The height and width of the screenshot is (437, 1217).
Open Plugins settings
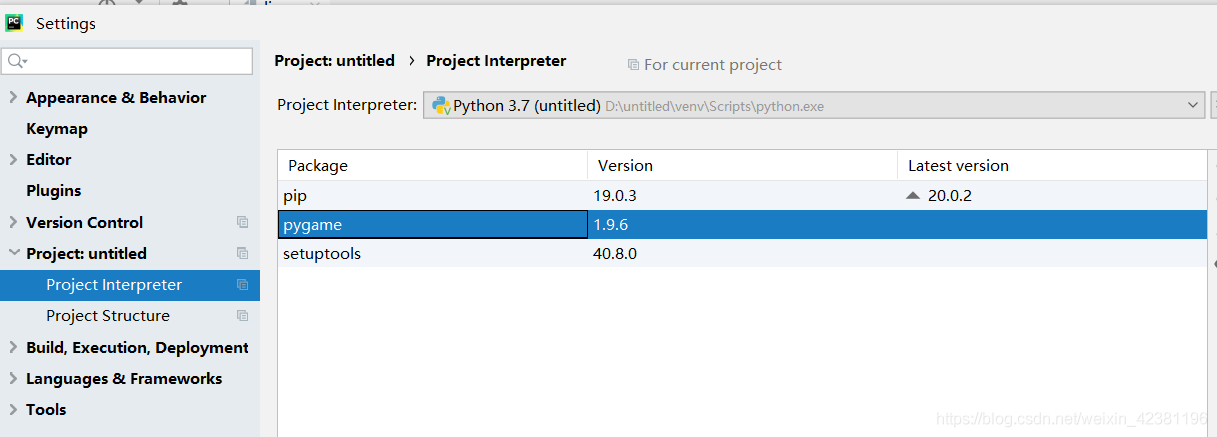[54, 190]
